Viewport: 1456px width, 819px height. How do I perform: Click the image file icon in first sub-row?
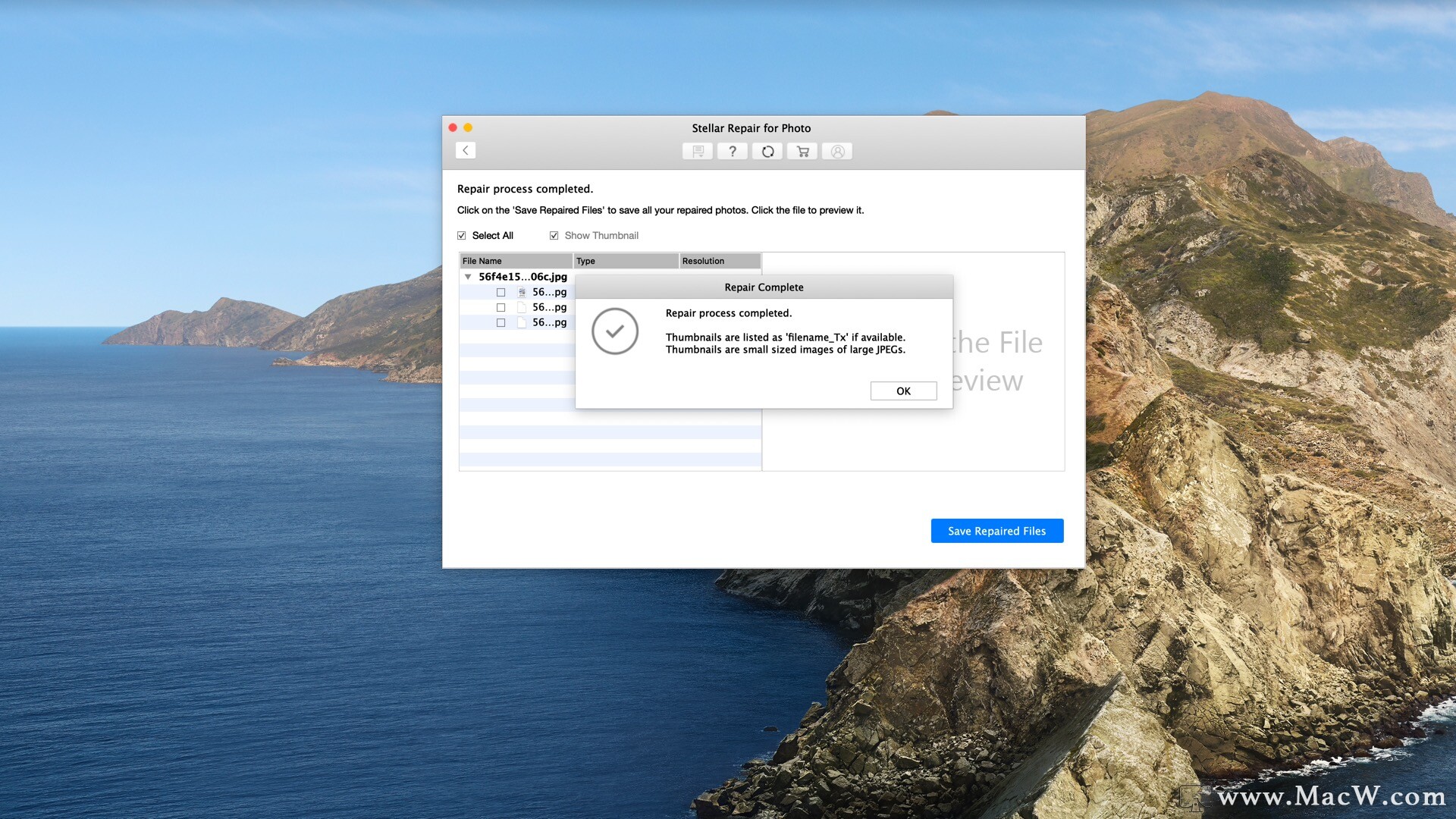pyautogui.click(x=522, y=292)
